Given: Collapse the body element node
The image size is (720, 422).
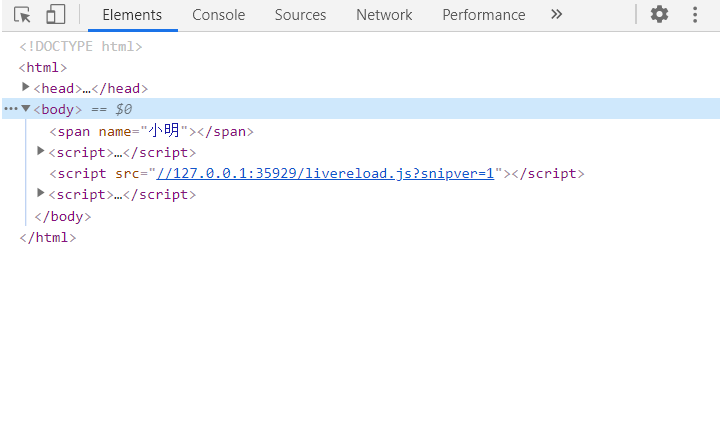Looking at the screenshot, I should click(26, 109).
